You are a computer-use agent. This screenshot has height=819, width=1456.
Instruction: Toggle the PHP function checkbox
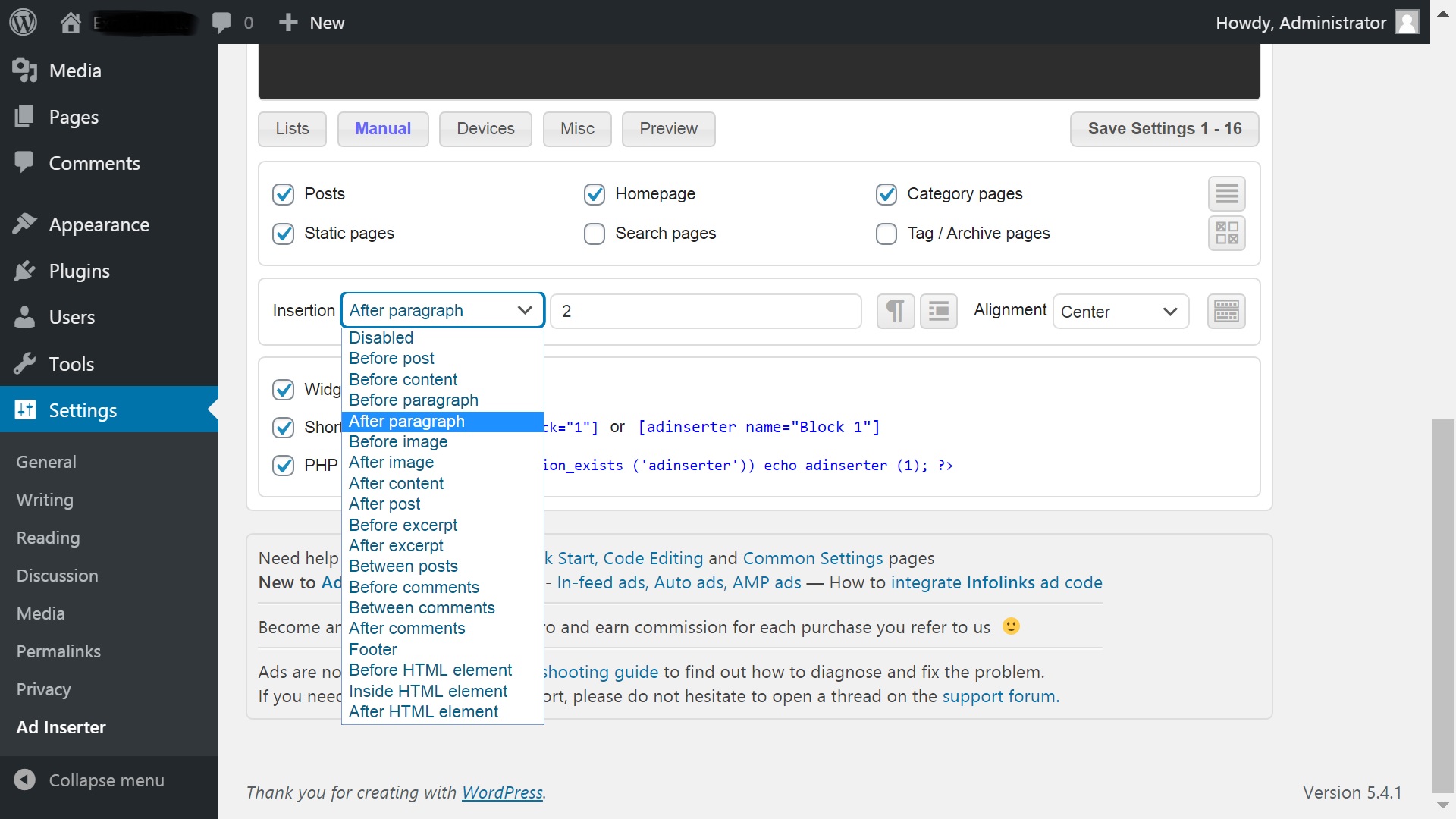(x=284, y=466)
